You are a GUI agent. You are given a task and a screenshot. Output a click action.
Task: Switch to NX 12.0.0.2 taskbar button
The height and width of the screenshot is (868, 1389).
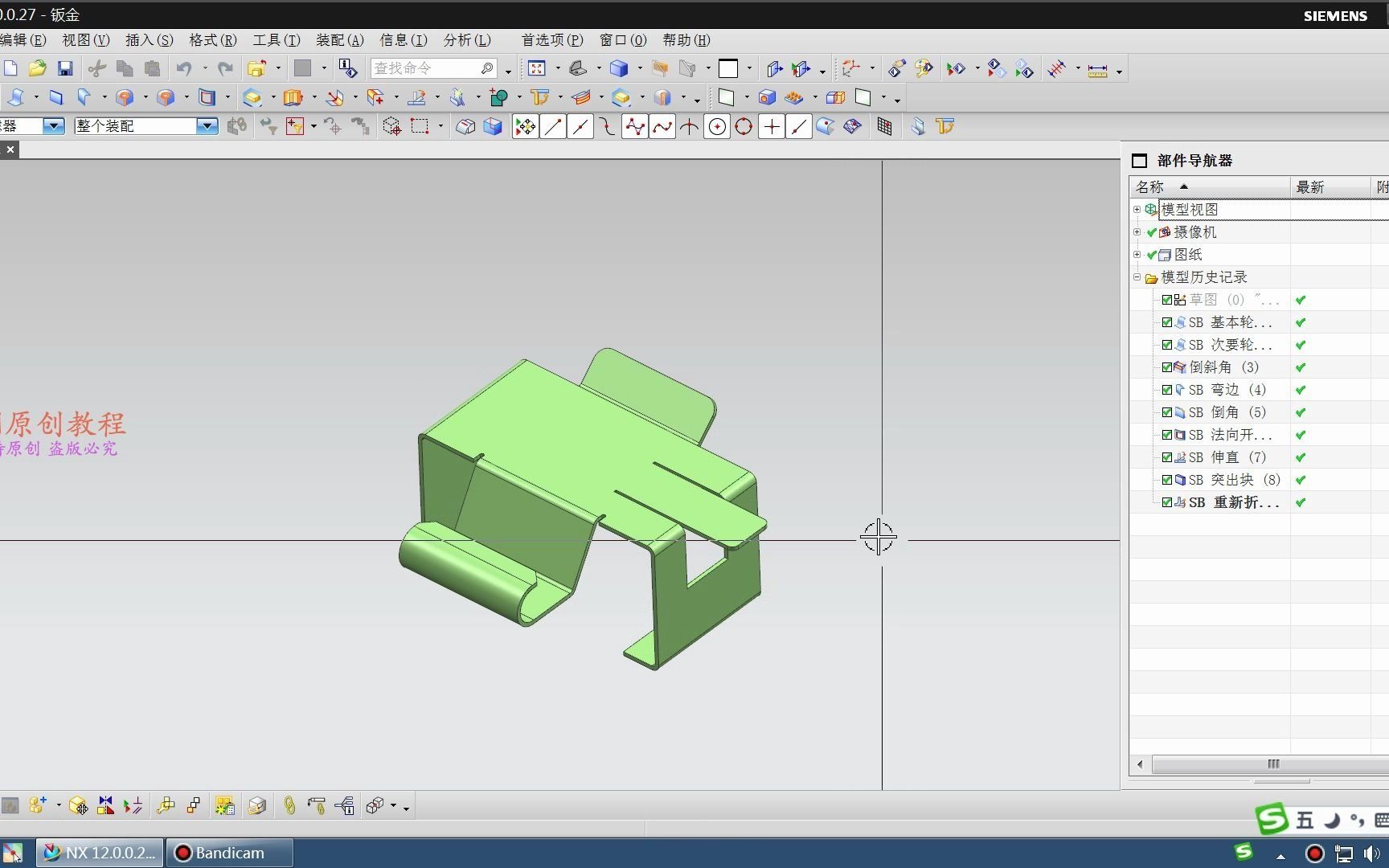100,853
